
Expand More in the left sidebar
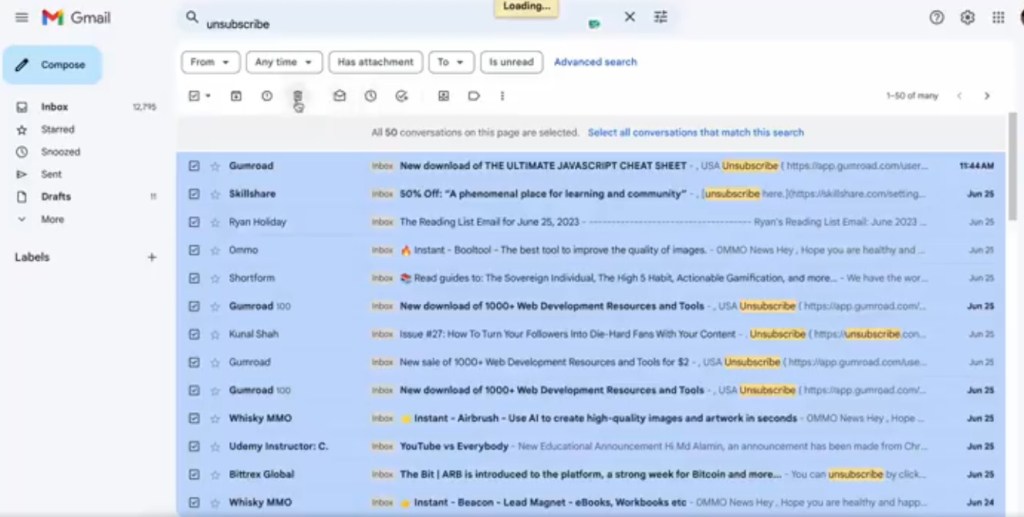coord(52,219)
